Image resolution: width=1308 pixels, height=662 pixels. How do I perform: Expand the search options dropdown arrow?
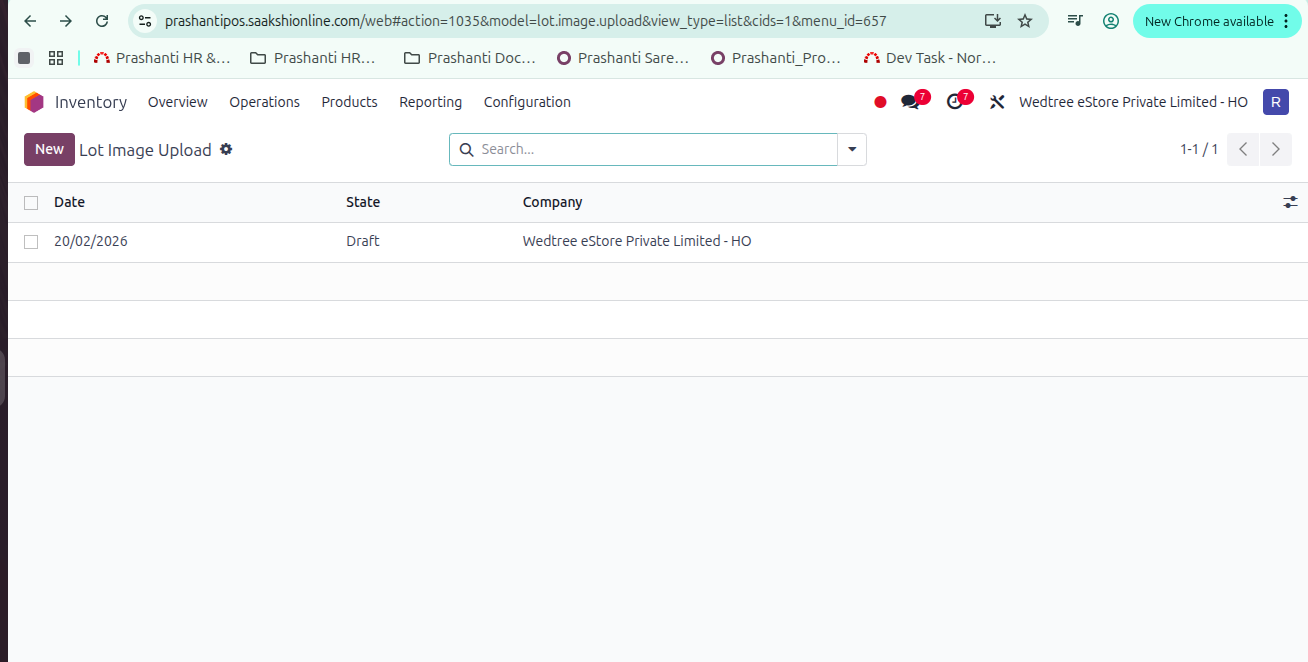(852, 149)
